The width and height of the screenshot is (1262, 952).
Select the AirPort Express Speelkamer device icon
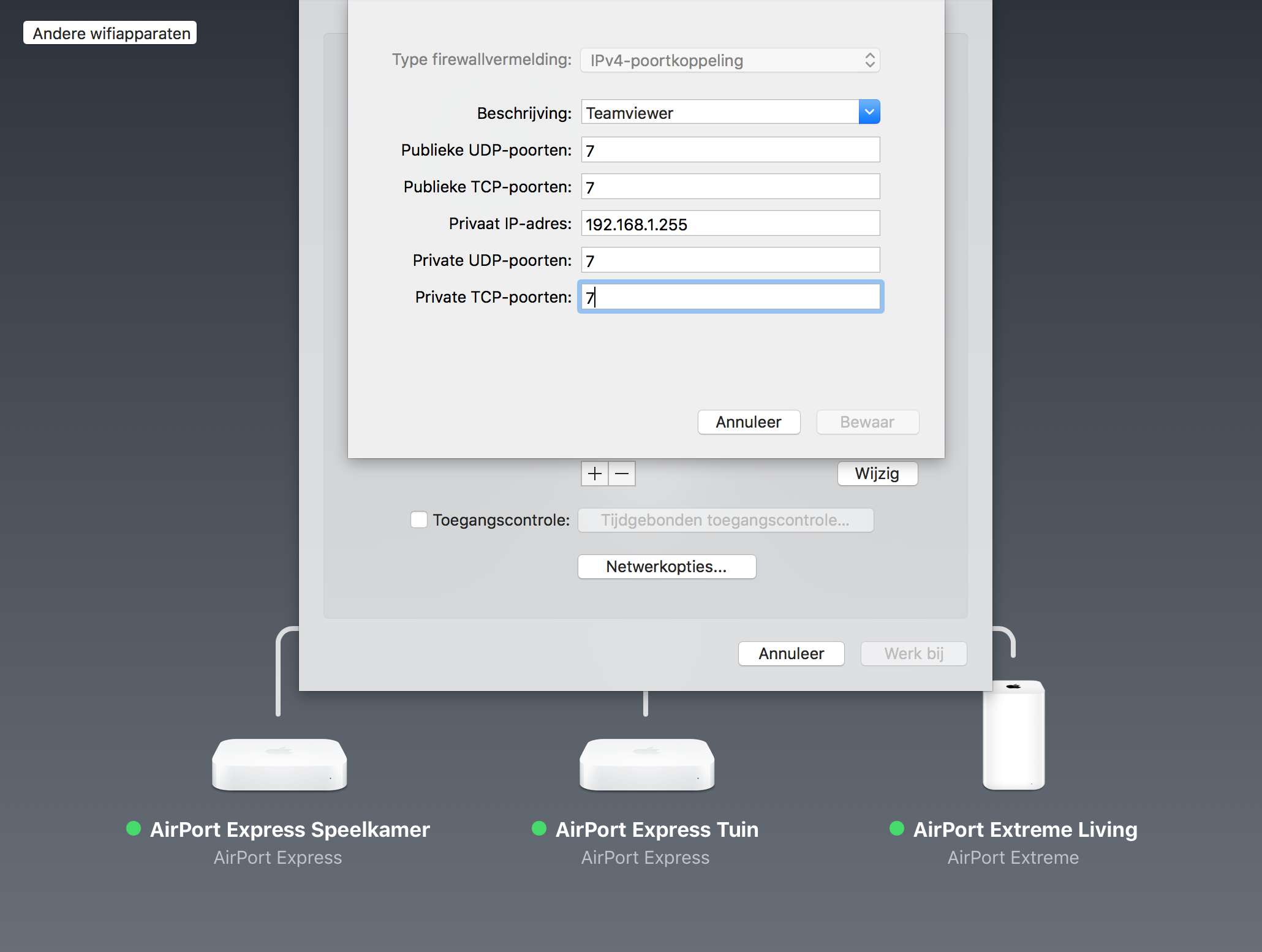(x=279, y=765)
